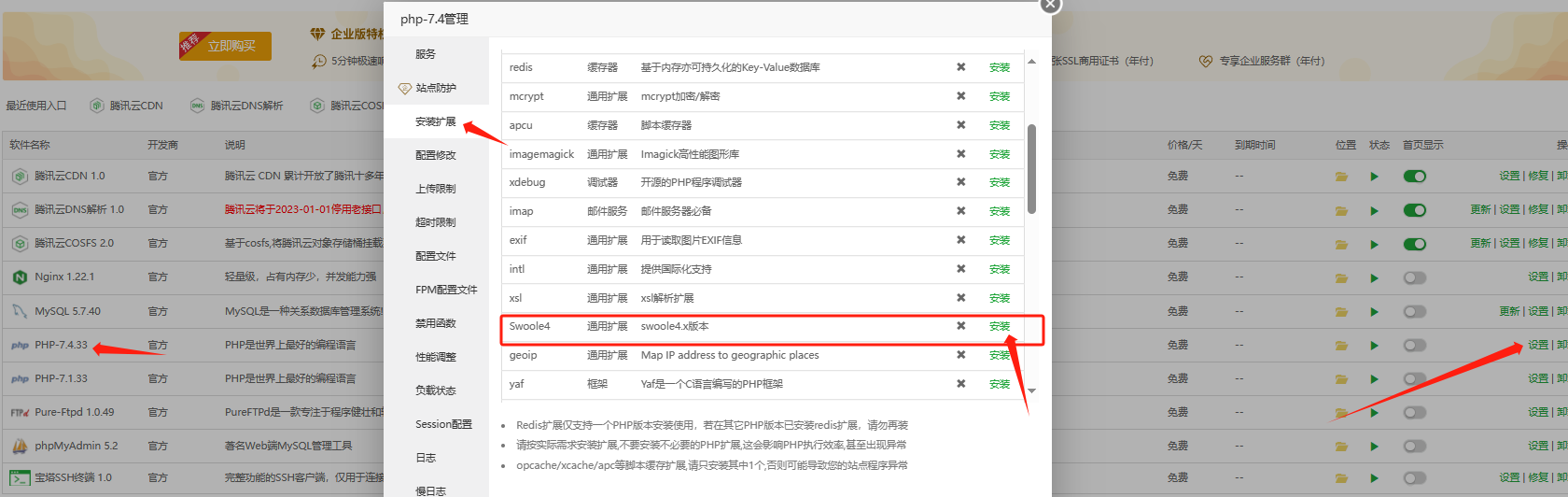Enable homepage display for phpMyAdmin 5.2
The height and width of the screenshot is (497, 1568).
1415,446
